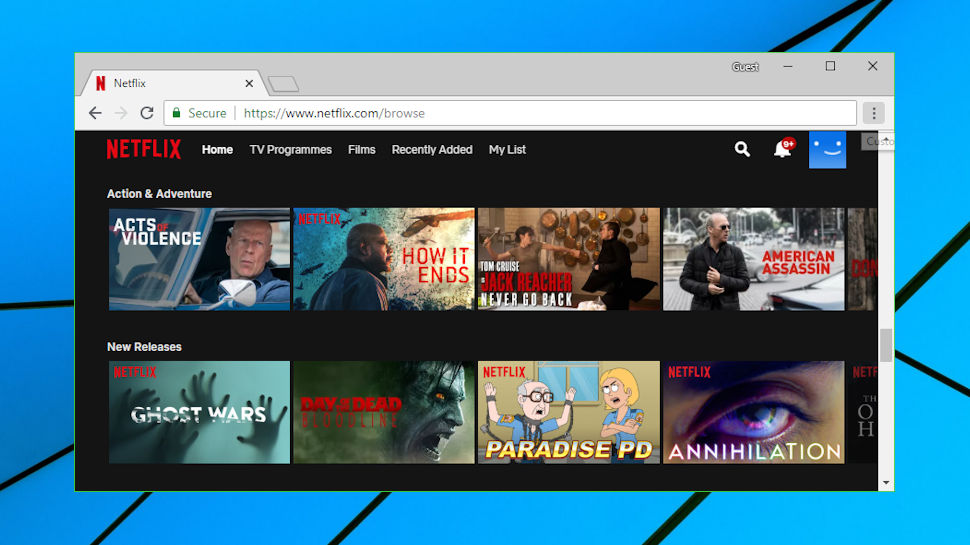
Task: Click the scrollbar up arrow
Action: [886, 139]
